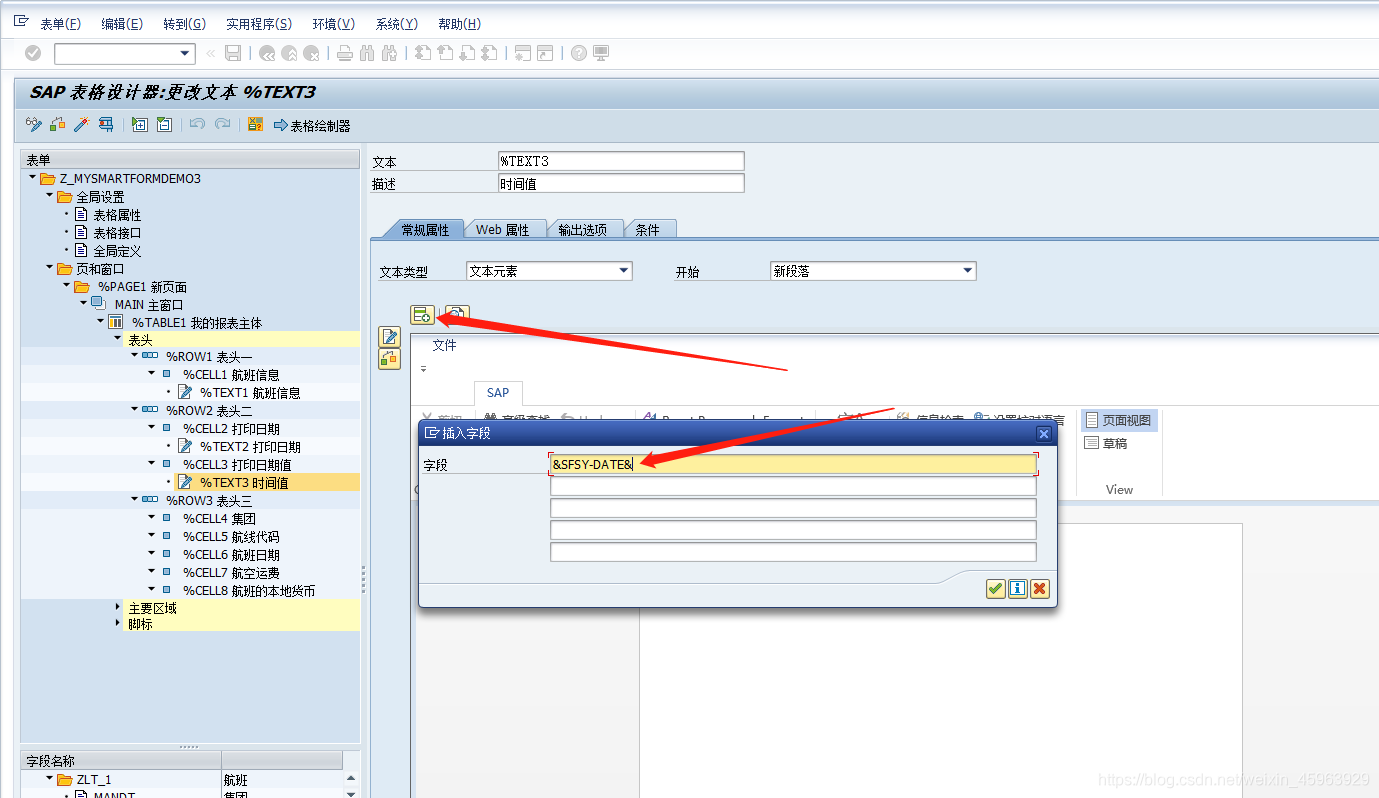Click the text editor pencil icon left of editor

[x=389, y=337]
